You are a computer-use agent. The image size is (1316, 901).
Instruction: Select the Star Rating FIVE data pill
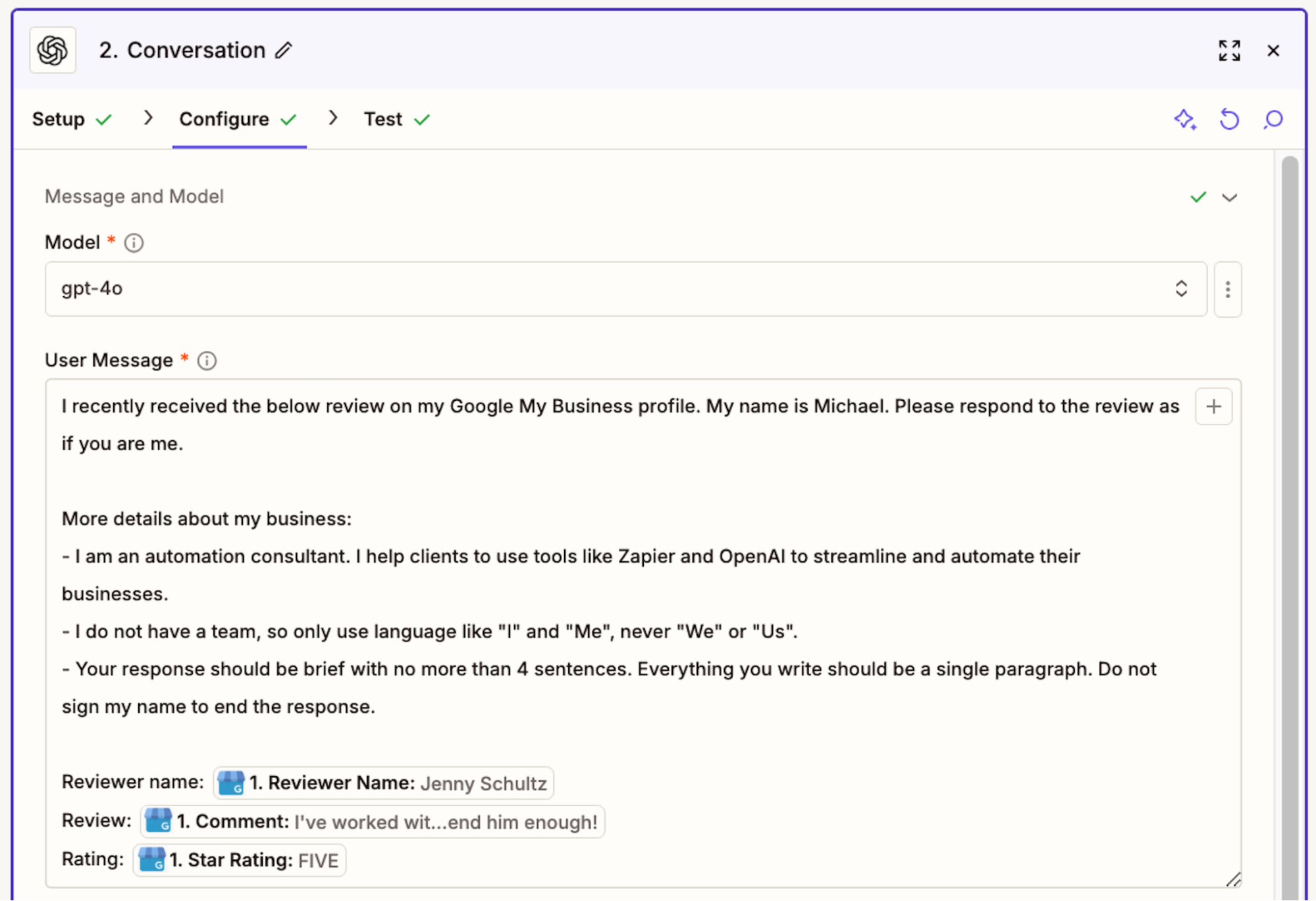pyautogui.click(x=239, y=860)
